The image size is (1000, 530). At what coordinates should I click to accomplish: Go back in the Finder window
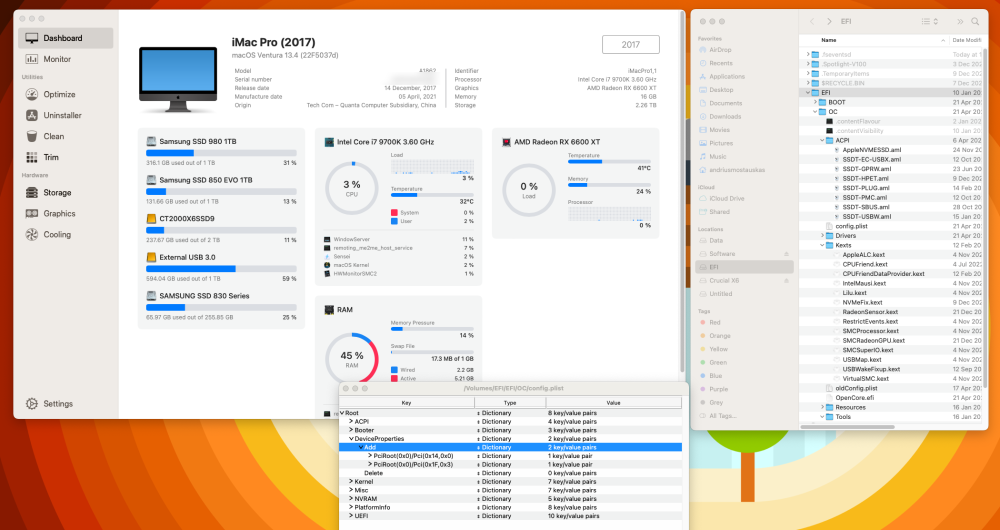pyautogui.click(x=812, y=22)
